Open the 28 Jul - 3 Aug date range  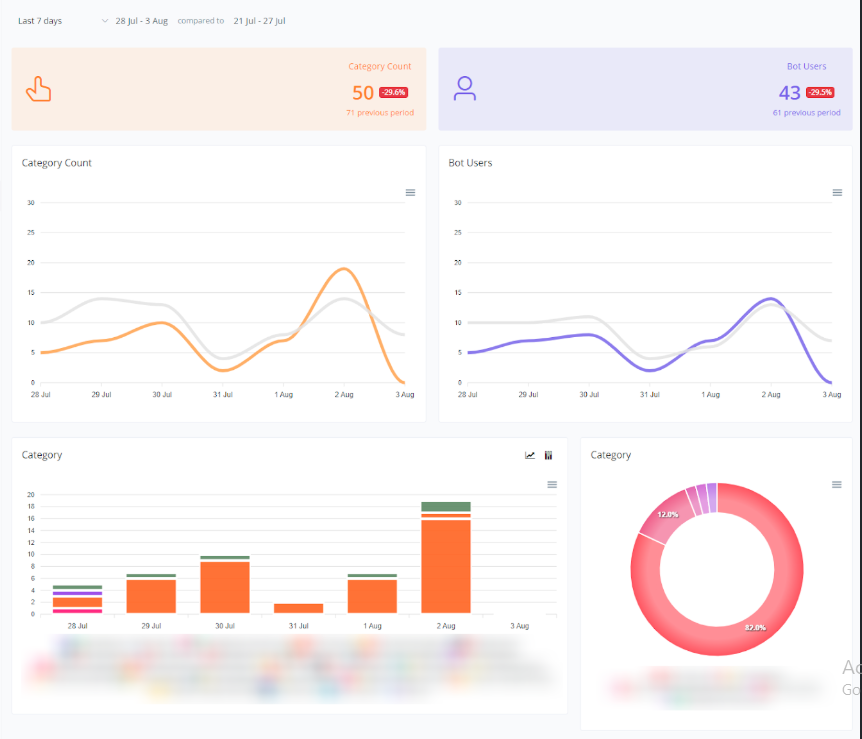141,20
